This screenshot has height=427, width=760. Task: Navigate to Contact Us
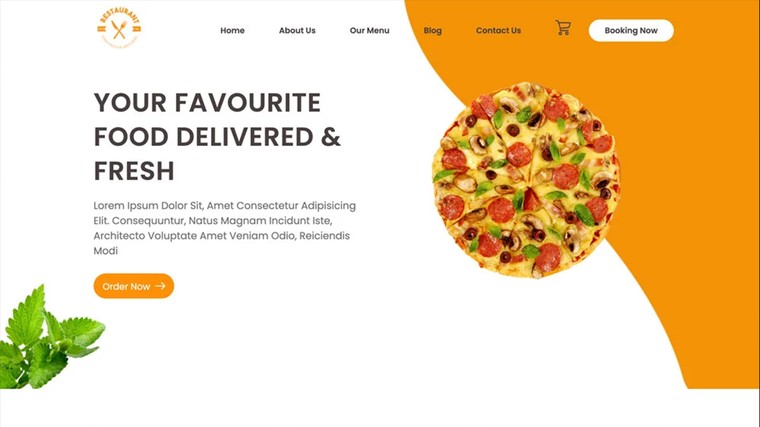point(498,31)
